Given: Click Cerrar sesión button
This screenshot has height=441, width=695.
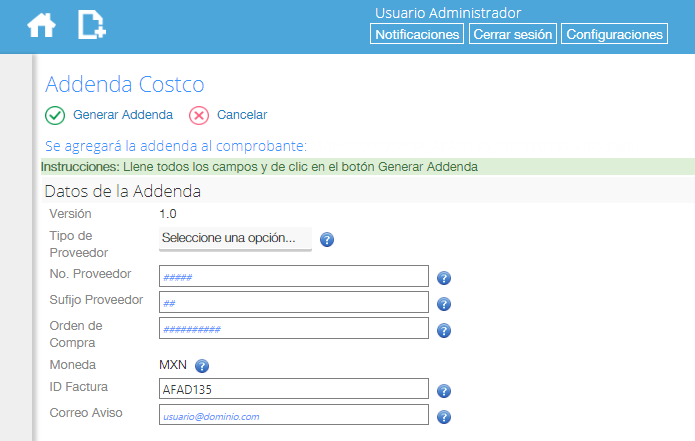Looking at the screenshot, I should [x=513, y=34].
